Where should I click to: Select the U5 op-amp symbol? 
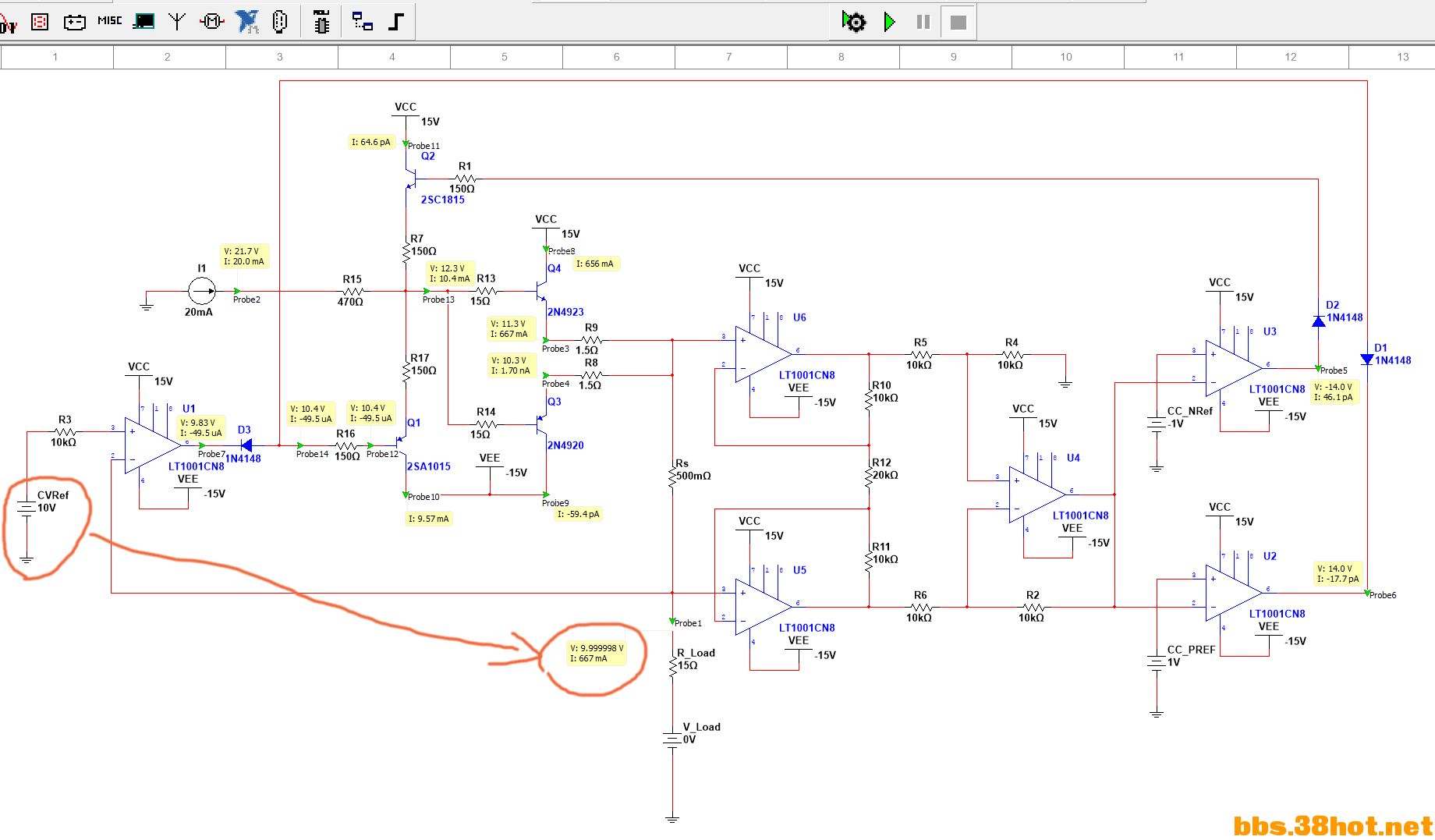pos(764,607)
